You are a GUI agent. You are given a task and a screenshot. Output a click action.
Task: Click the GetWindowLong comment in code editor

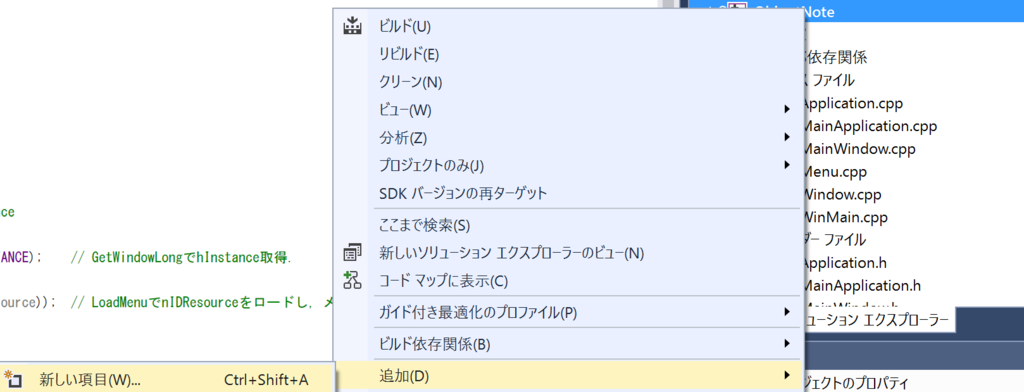180,257
